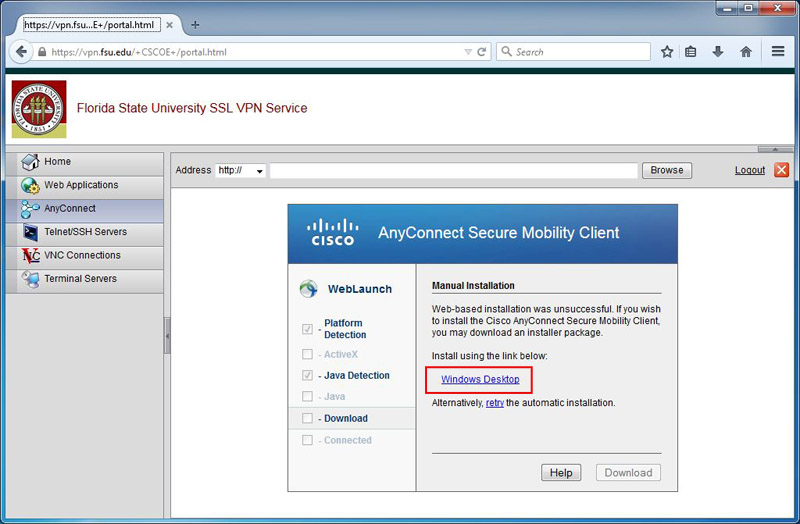The image size is (800, 524).
Task: Click the WebLaunch globe icon
Action: (309, 289)
